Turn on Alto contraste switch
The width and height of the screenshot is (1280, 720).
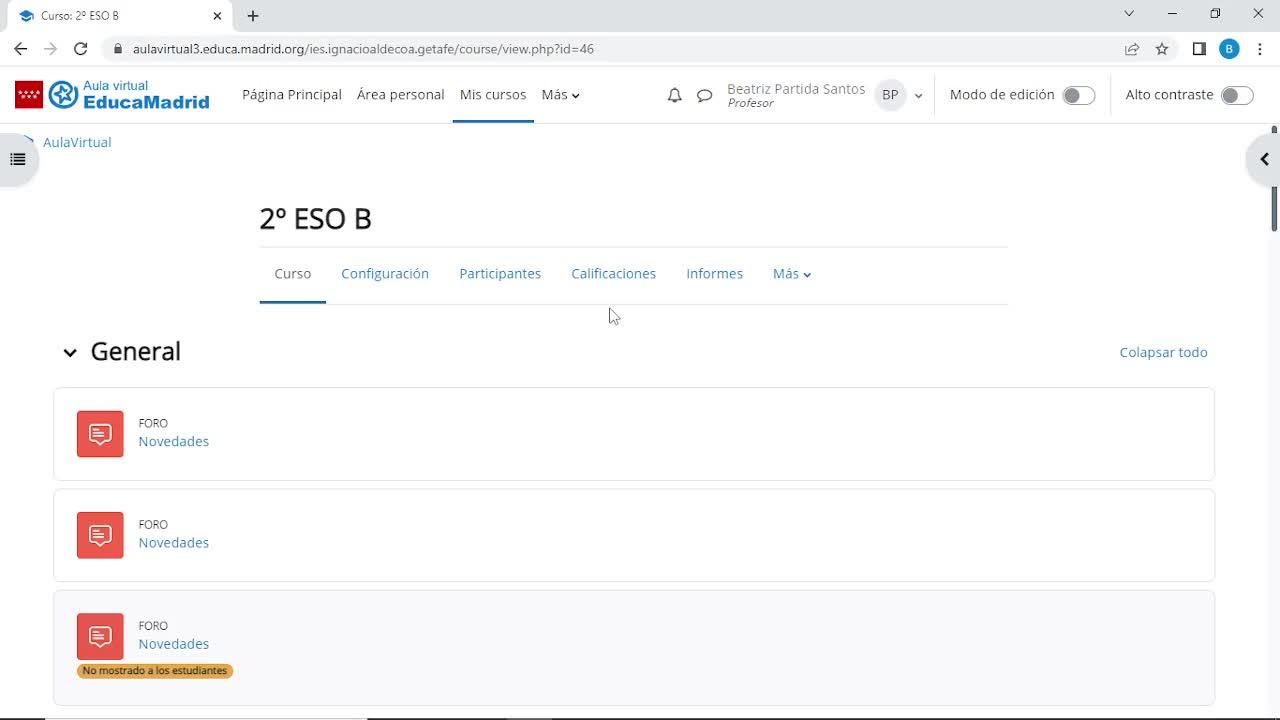1237,95
